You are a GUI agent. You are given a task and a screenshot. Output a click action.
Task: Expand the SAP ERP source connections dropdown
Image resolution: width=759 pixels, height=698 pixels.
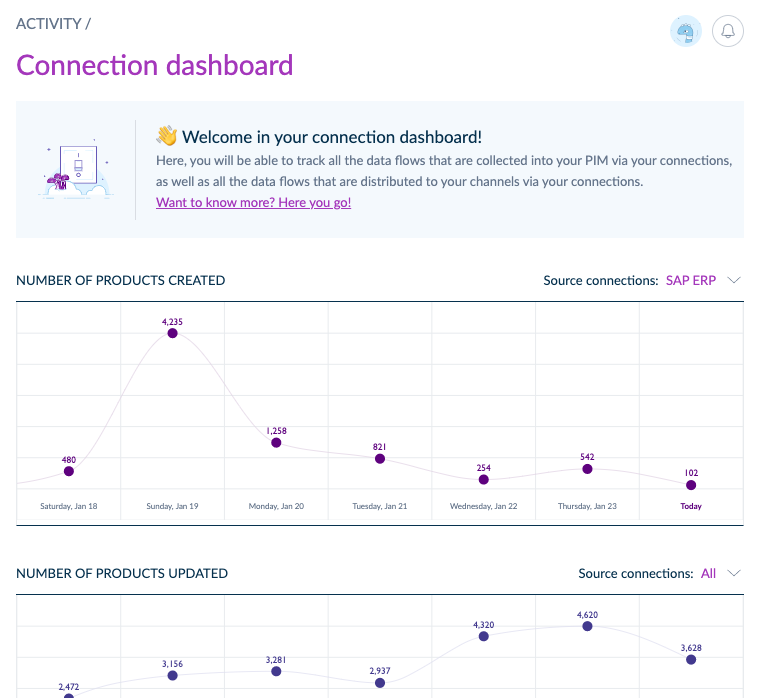point(691,280)
